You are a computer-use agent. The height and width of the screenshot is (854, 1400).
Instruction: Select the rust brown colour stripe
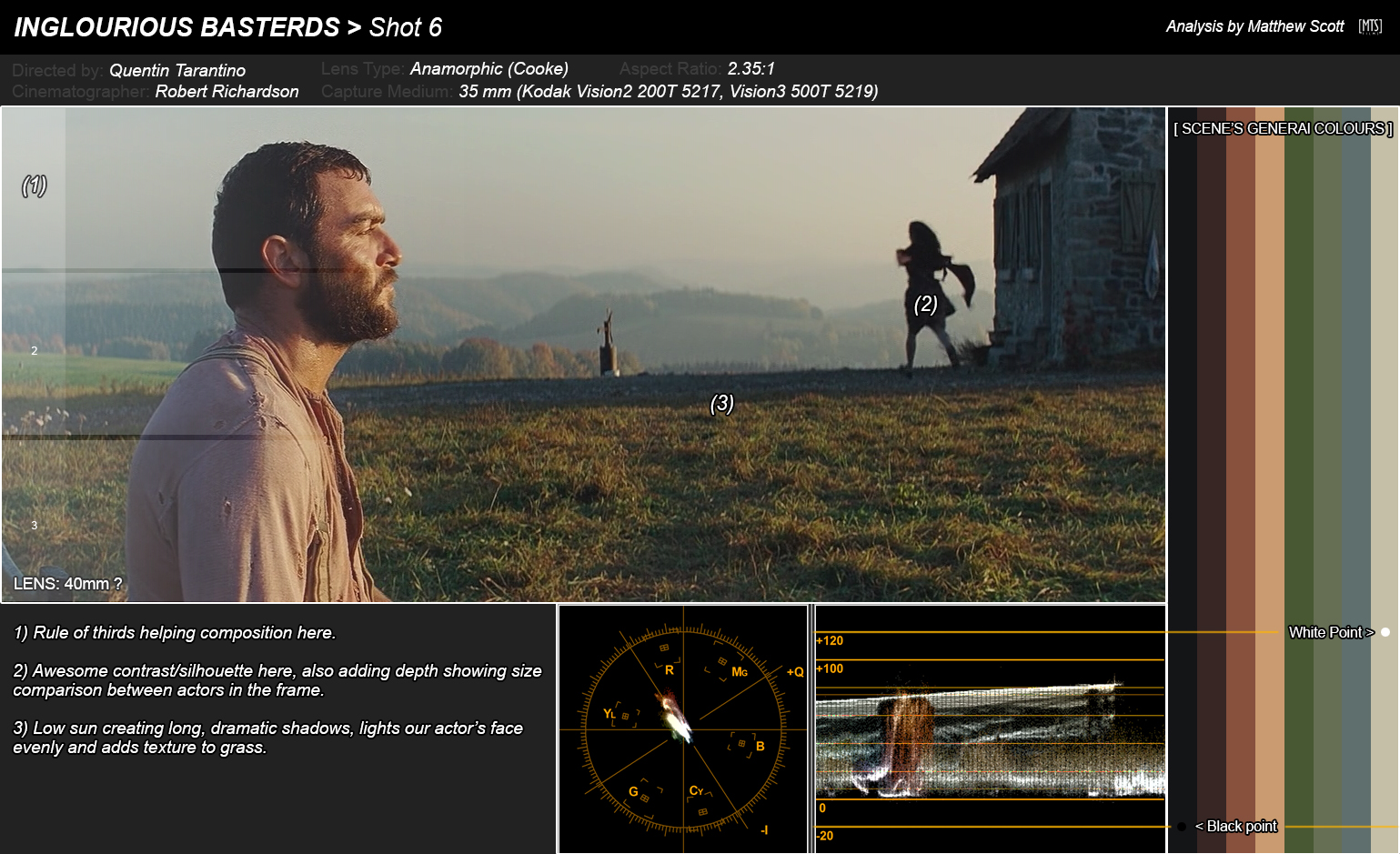pos(1241,480)
